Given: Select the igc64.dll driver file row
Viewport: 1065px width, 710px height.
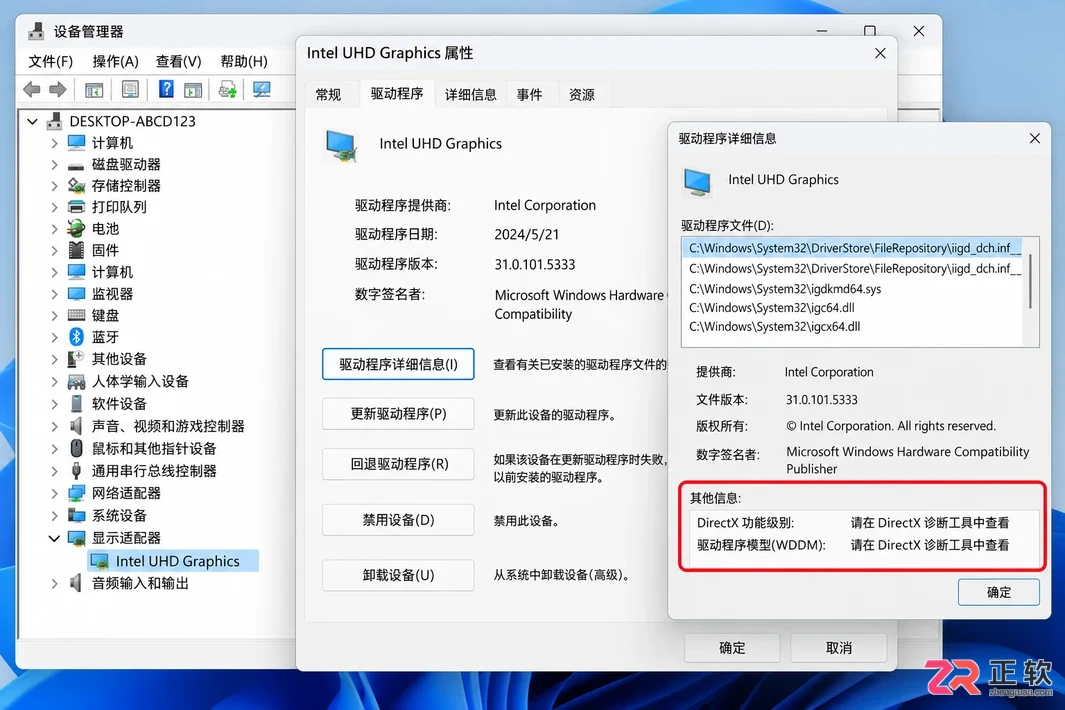Looking at the screenshot, I should (852, 308).
